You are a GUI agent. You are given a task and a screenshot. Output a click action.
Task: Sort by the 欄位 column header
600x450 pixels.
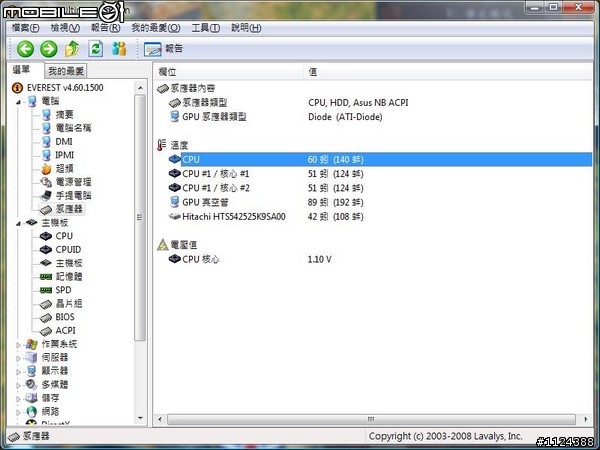coord(228,72)
